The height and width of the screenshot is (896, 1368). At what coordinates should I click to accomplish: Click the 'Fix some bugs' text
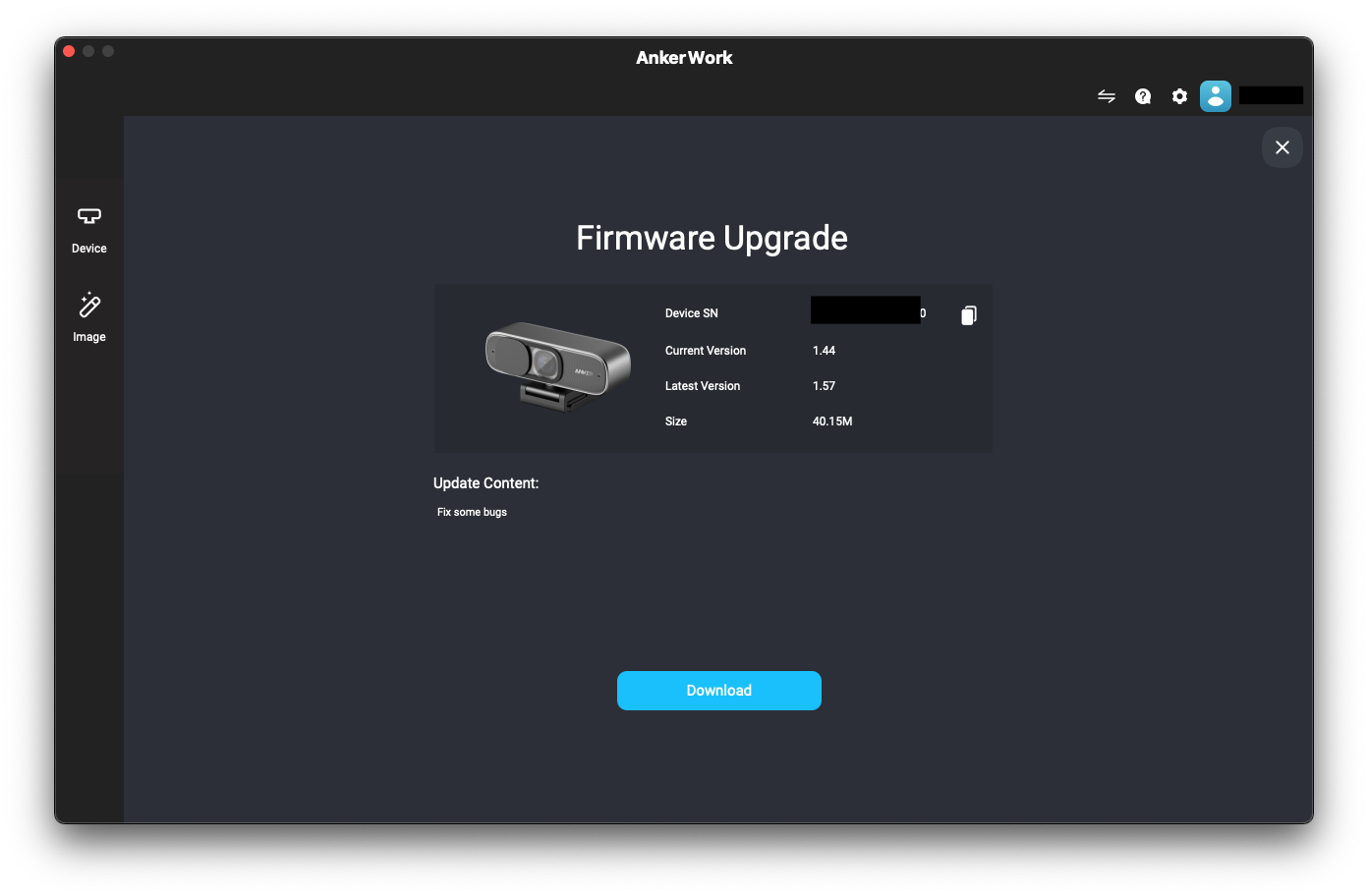click(x=472, y=512)
